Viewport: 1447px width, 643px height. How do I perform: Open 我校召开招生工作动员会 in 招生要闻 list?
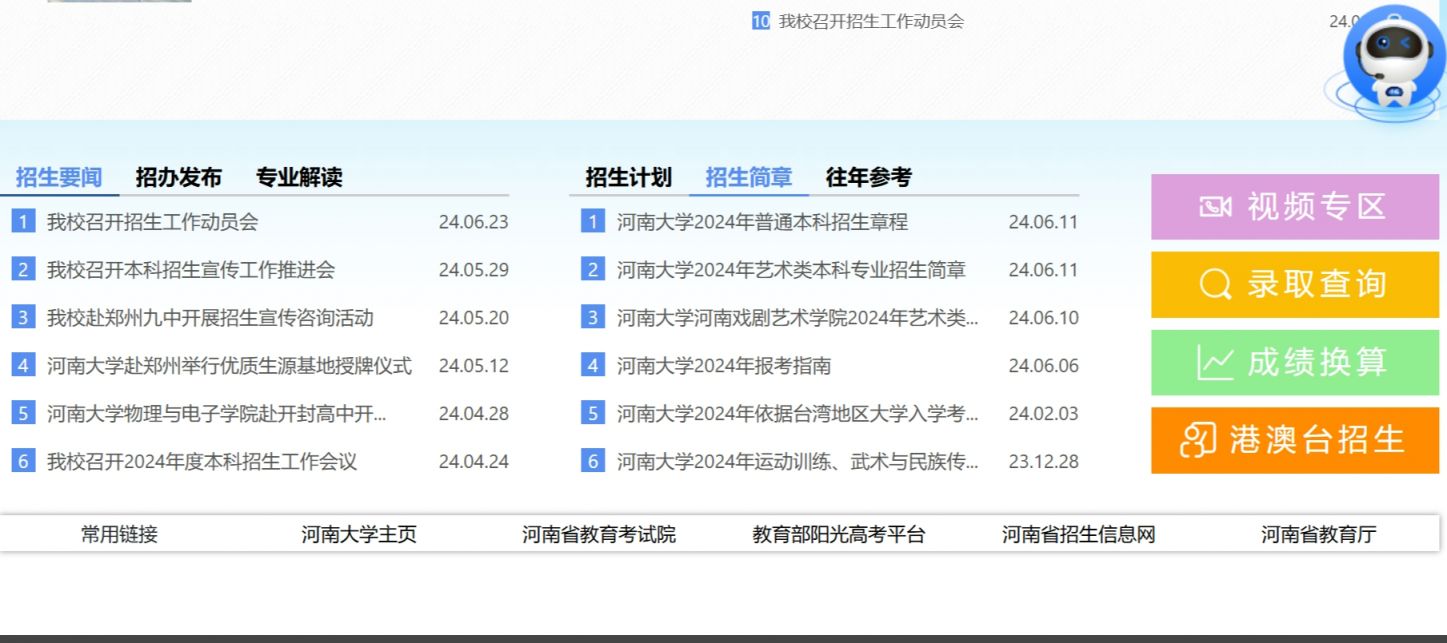tap(152, 222)
